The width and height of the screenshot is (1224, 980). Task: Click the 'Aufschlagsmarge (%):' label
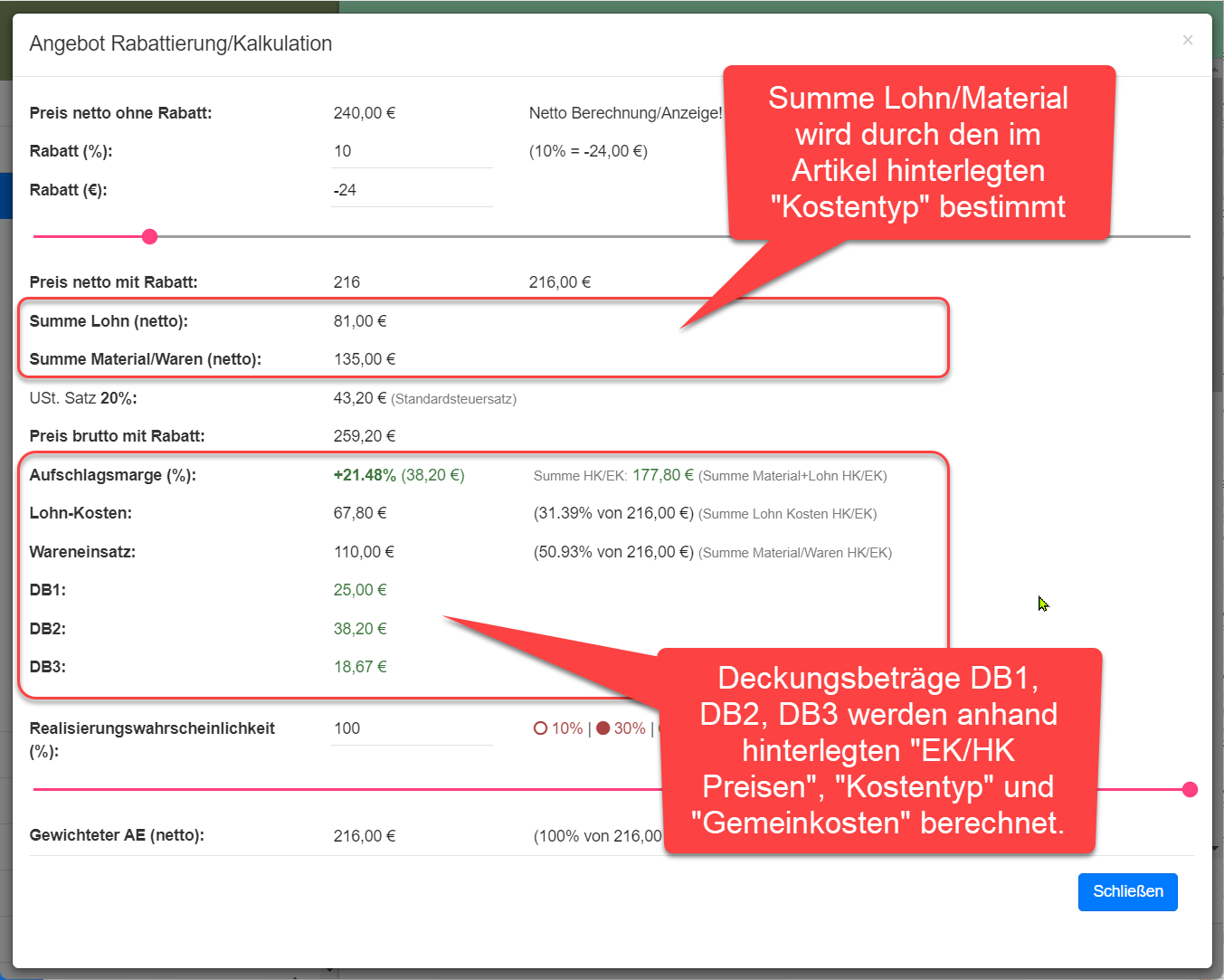pos(113,475)
